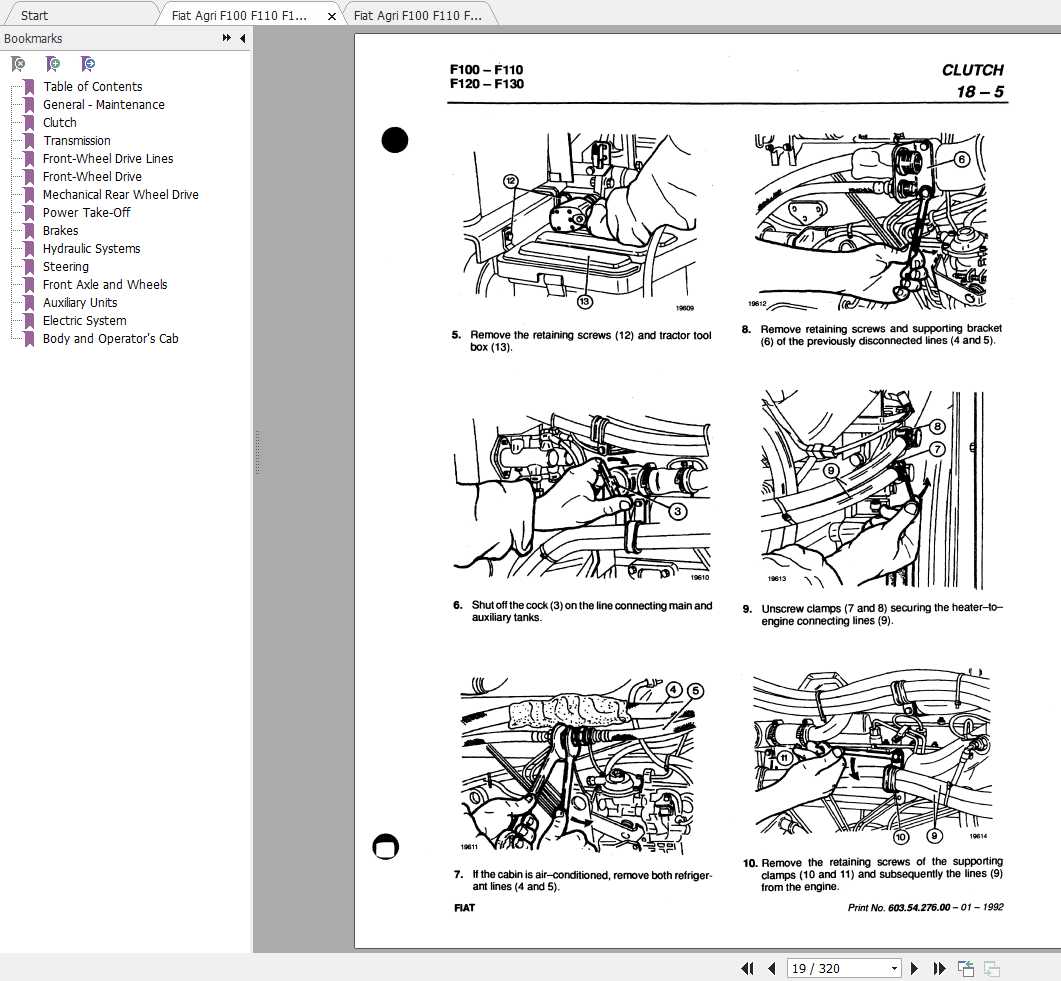
Task: Click the heater line clamps illustration for step 9
Action: 873,489
